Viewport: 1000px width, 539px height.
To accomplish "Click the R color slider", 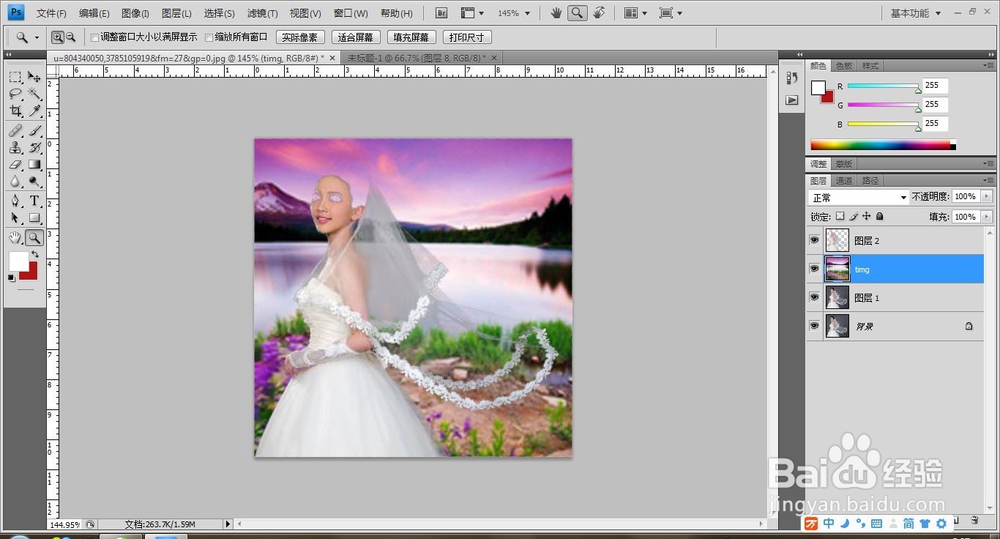I will click(x=883, y=85).
